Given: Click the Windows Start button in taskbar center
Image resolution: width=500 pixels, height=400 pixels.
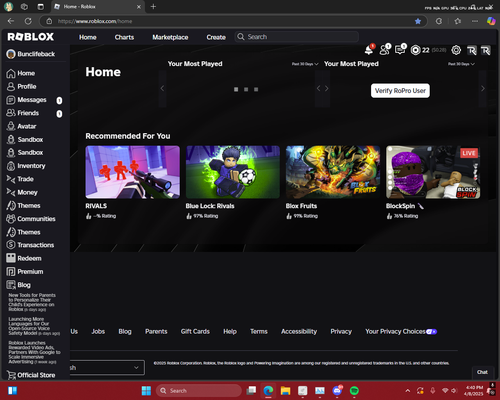Looking at the screenshot, I should coord(146,391).
